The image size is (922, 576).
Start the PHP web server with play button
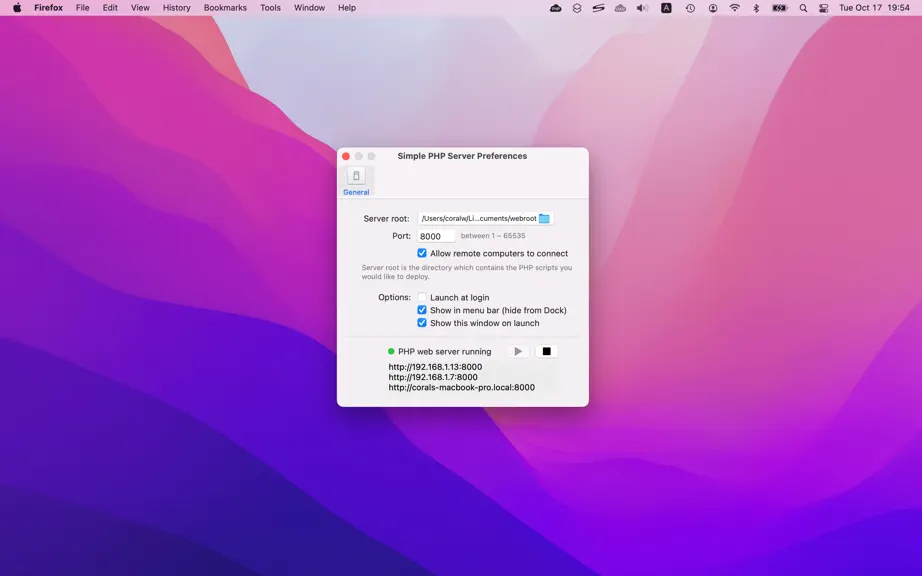(x=517, y=351)
